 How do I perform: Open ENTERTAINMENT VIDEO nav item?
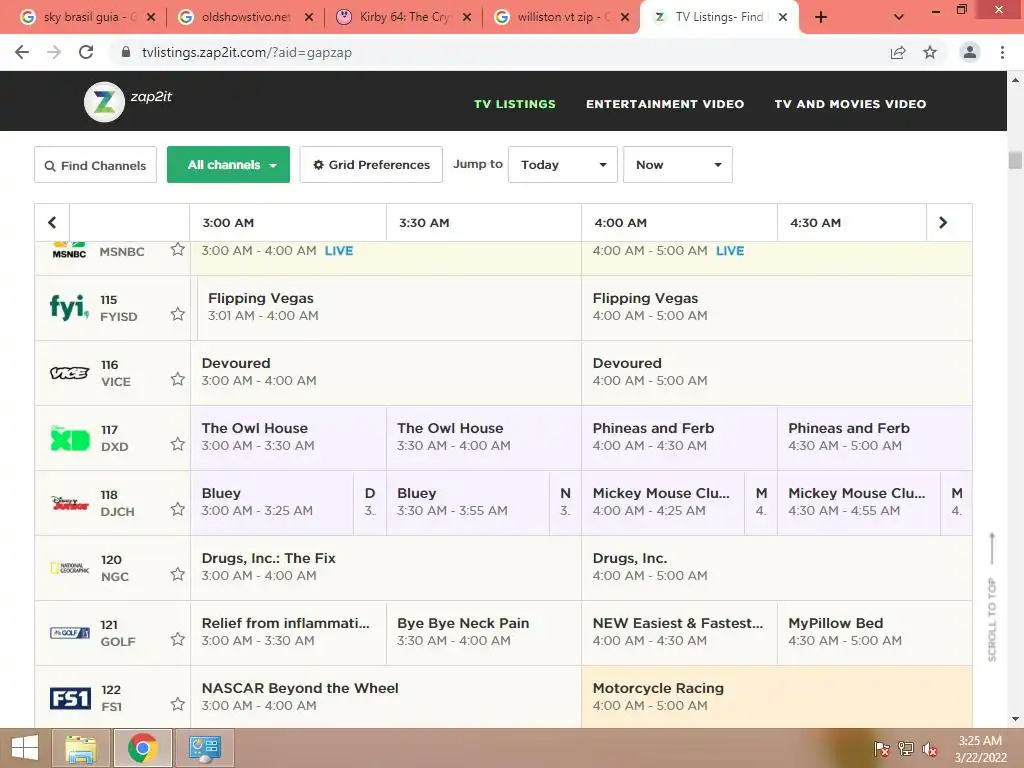[x=665, y=104]
